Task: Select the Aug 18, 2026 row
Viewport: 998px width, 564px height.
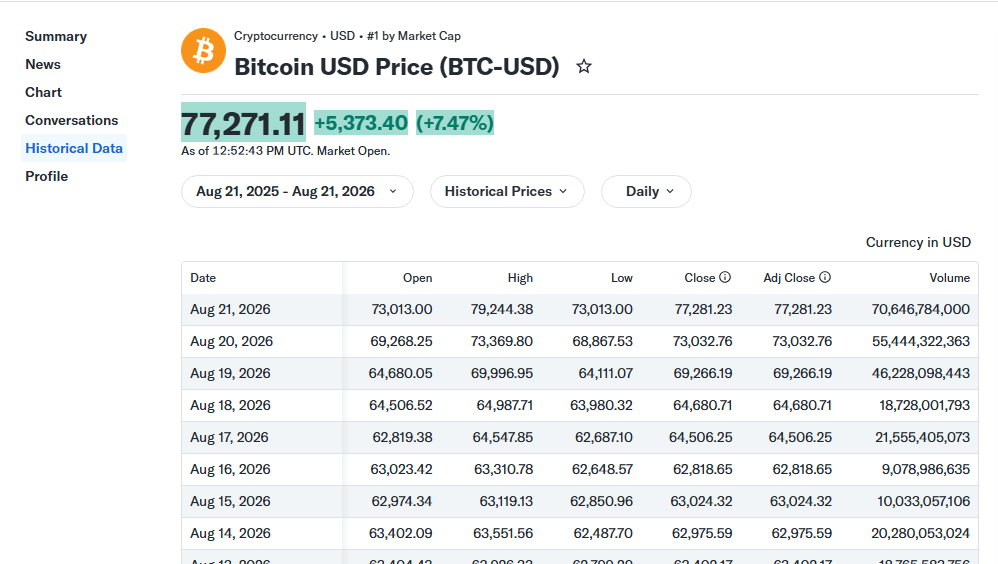Action: point(580,405)
